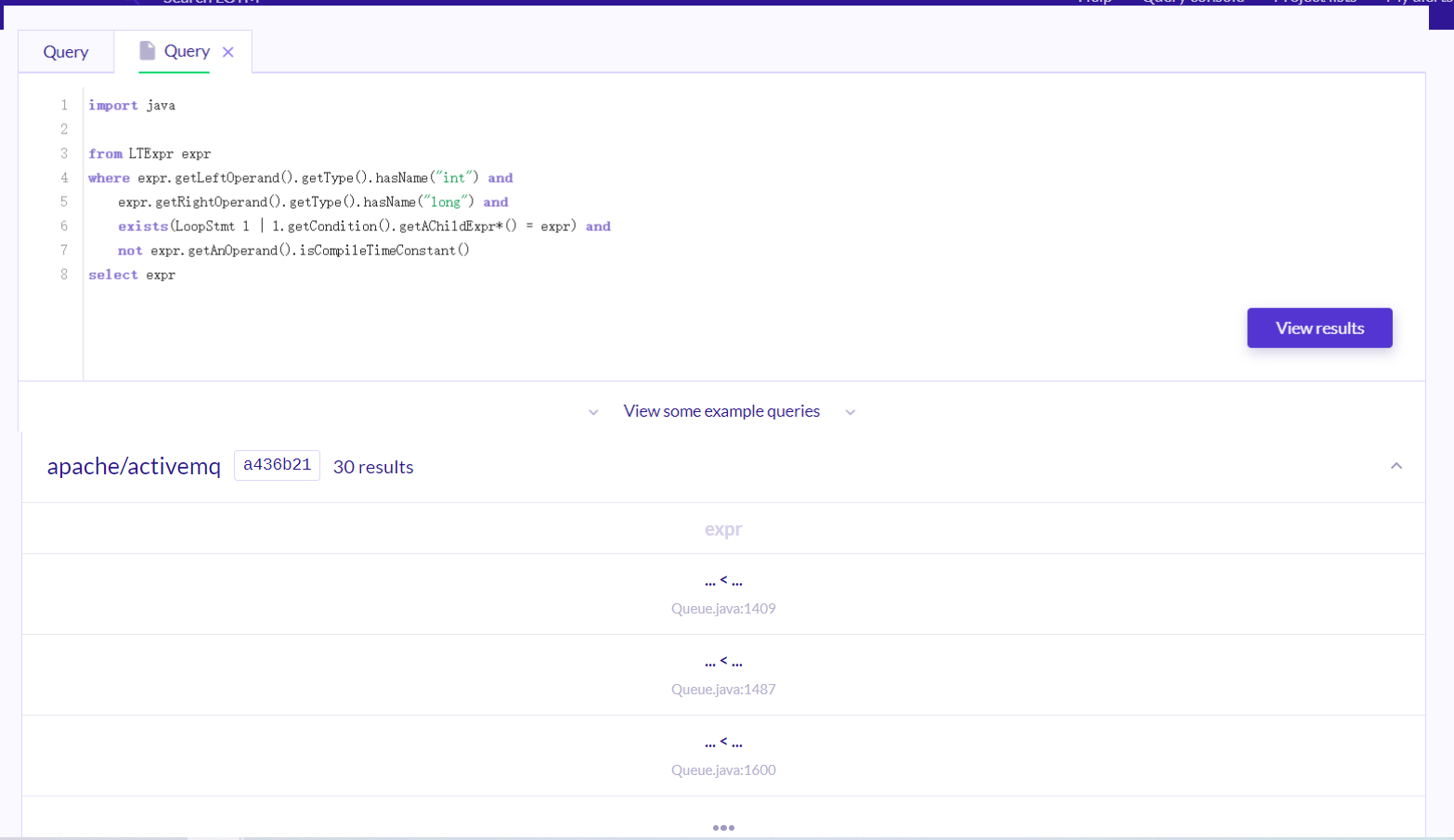The height and width of the screenshot is (840, 1454).
Task: Collapse the apache/activemq results section
Action: pyautogui.click(x=1396, y=466)
